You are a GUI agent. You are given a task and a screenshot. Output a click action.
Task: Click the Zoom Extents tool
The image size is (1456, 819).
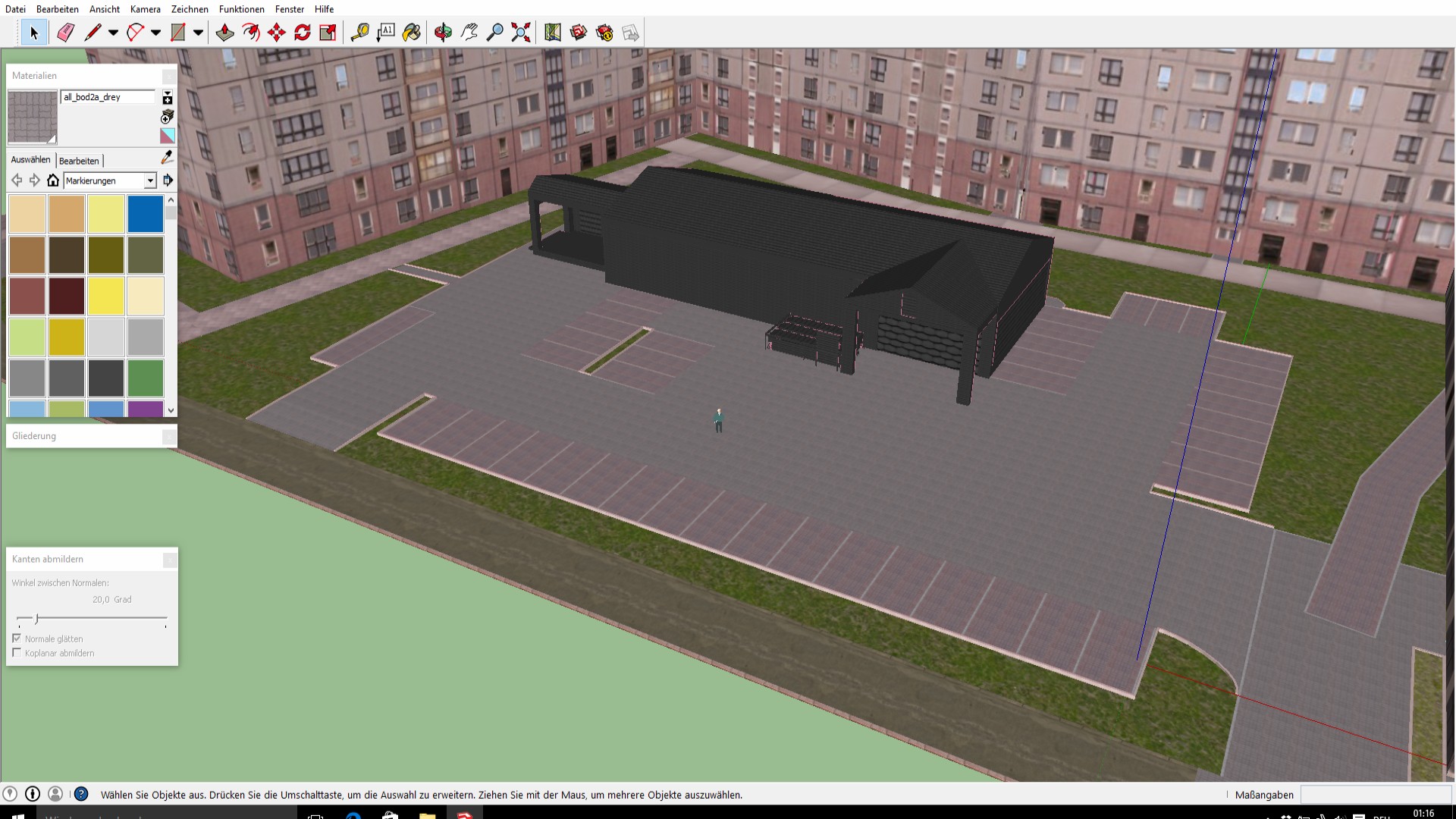(x=521, y=33)
